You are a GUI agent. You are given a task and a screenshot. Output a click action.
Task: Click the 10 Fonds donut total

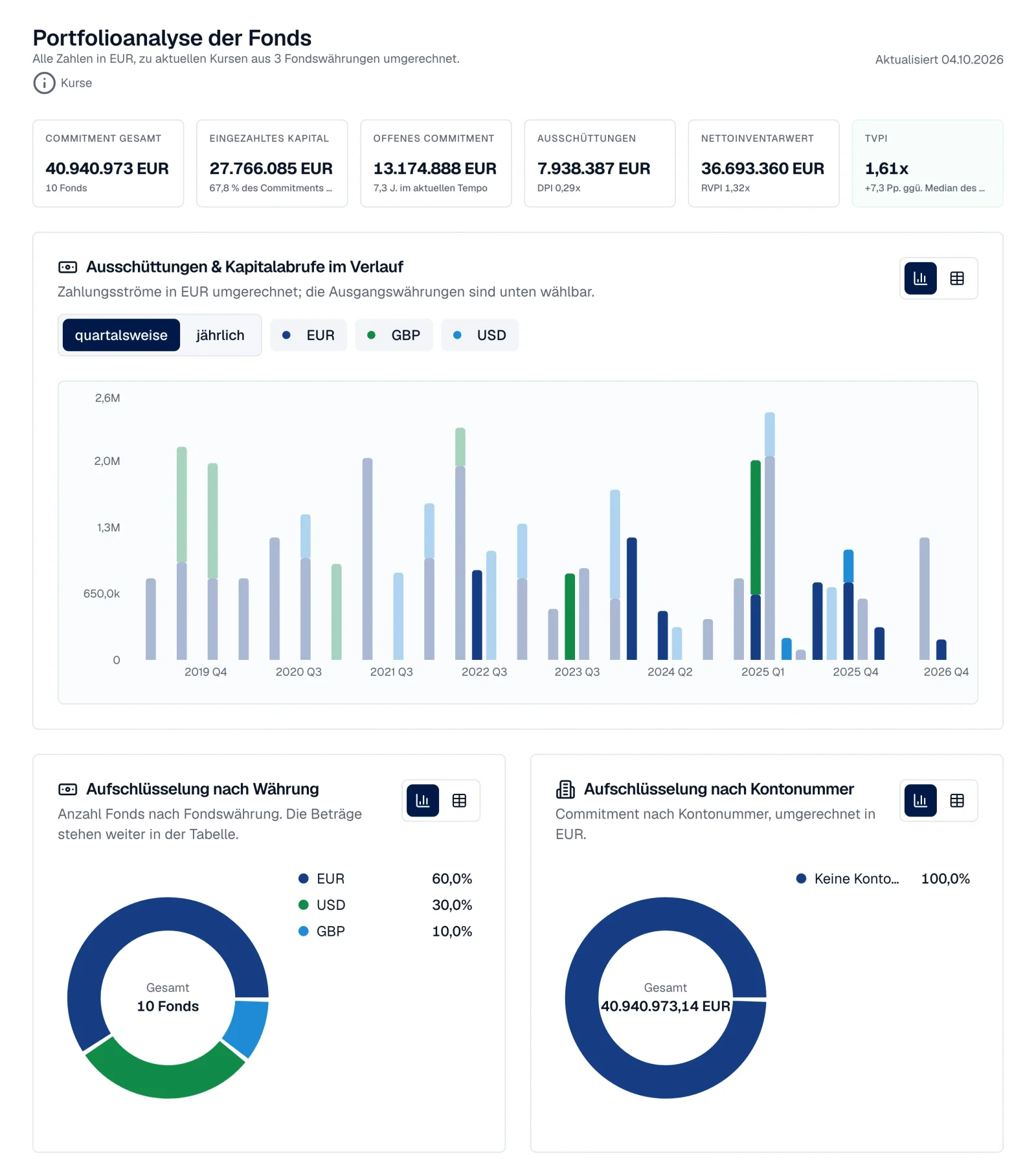[168, 1006]
